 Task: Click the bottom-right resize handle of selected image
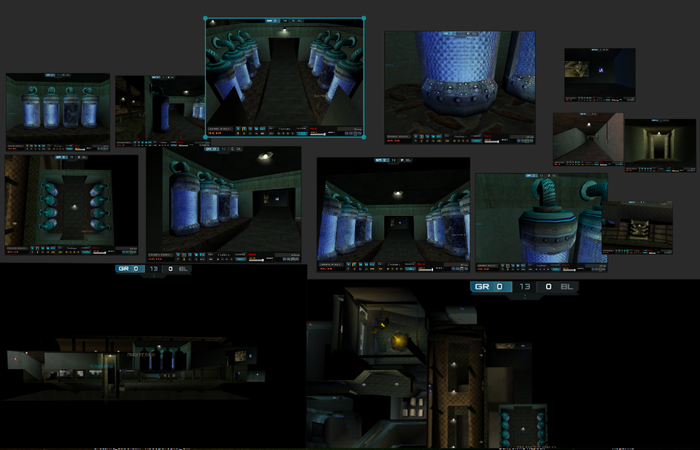tap(364, 137)
